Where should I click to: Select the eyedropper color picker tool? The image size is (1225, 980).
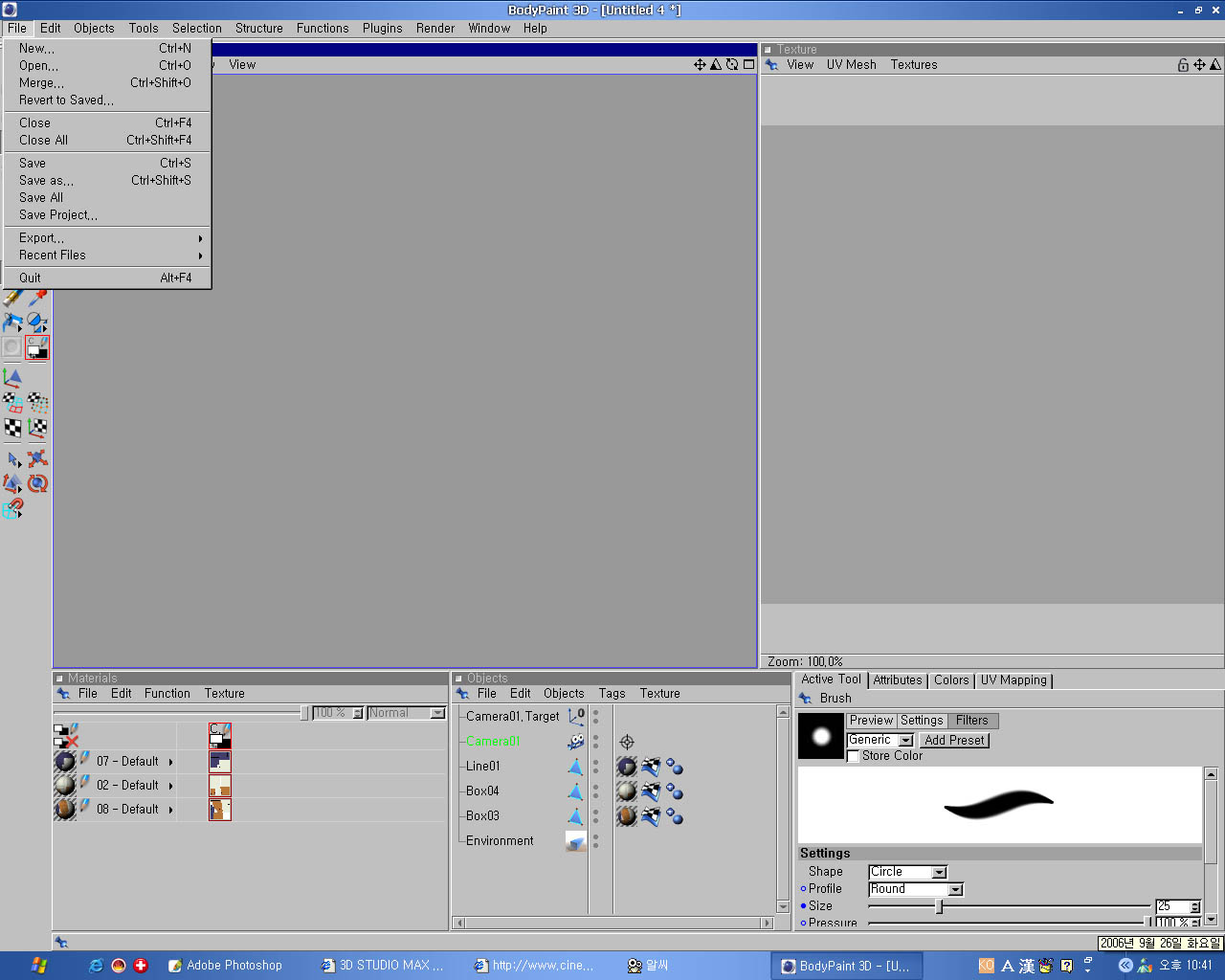pos(37,299)
